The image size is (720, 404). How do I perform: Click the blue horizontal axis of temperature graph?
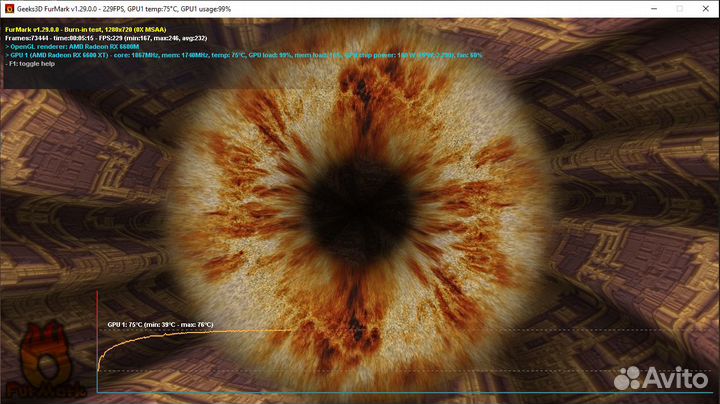[x=404, y=393]
